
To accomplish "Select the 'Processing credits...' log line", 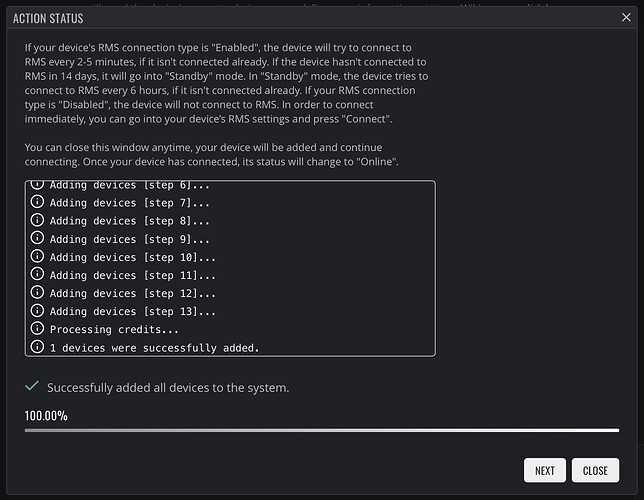I will (x=114, y=329).
